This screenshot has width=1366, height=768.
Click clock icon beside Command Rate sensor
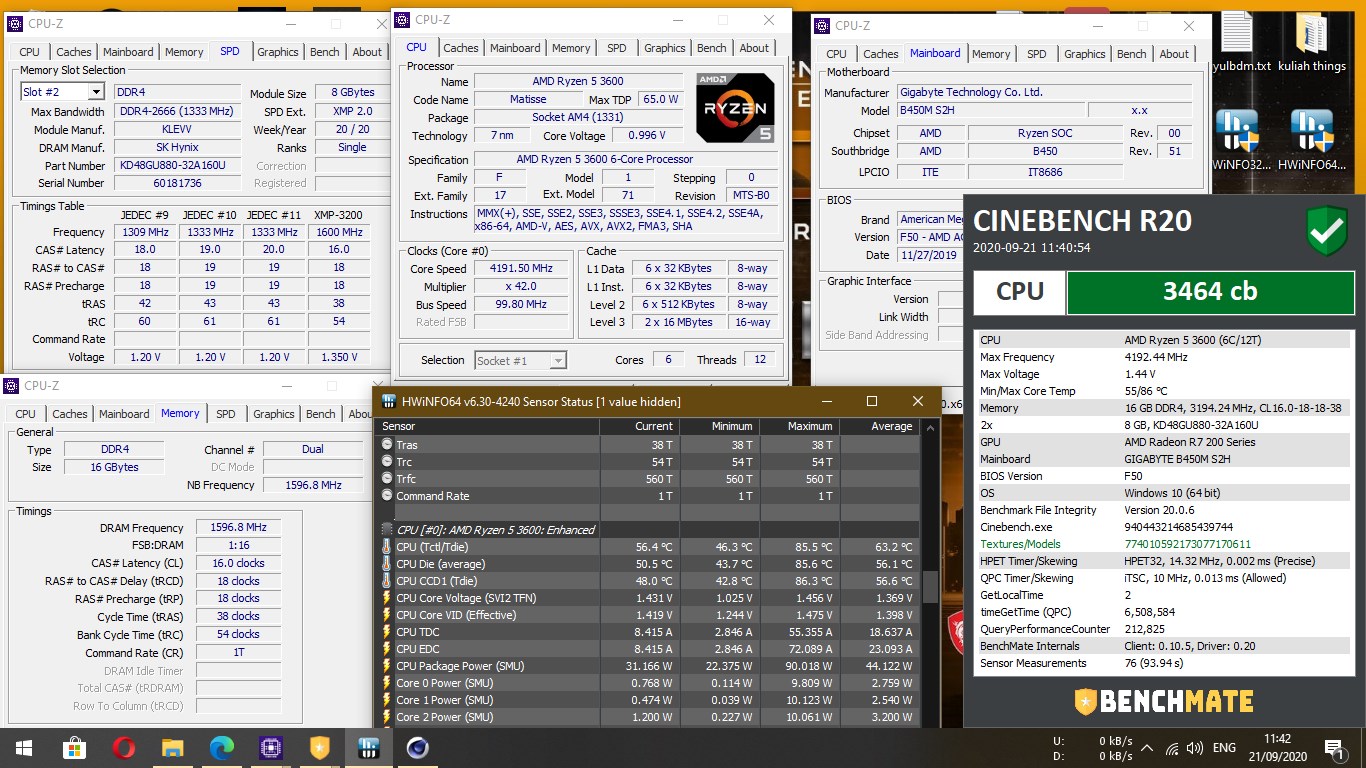(387, 496)
